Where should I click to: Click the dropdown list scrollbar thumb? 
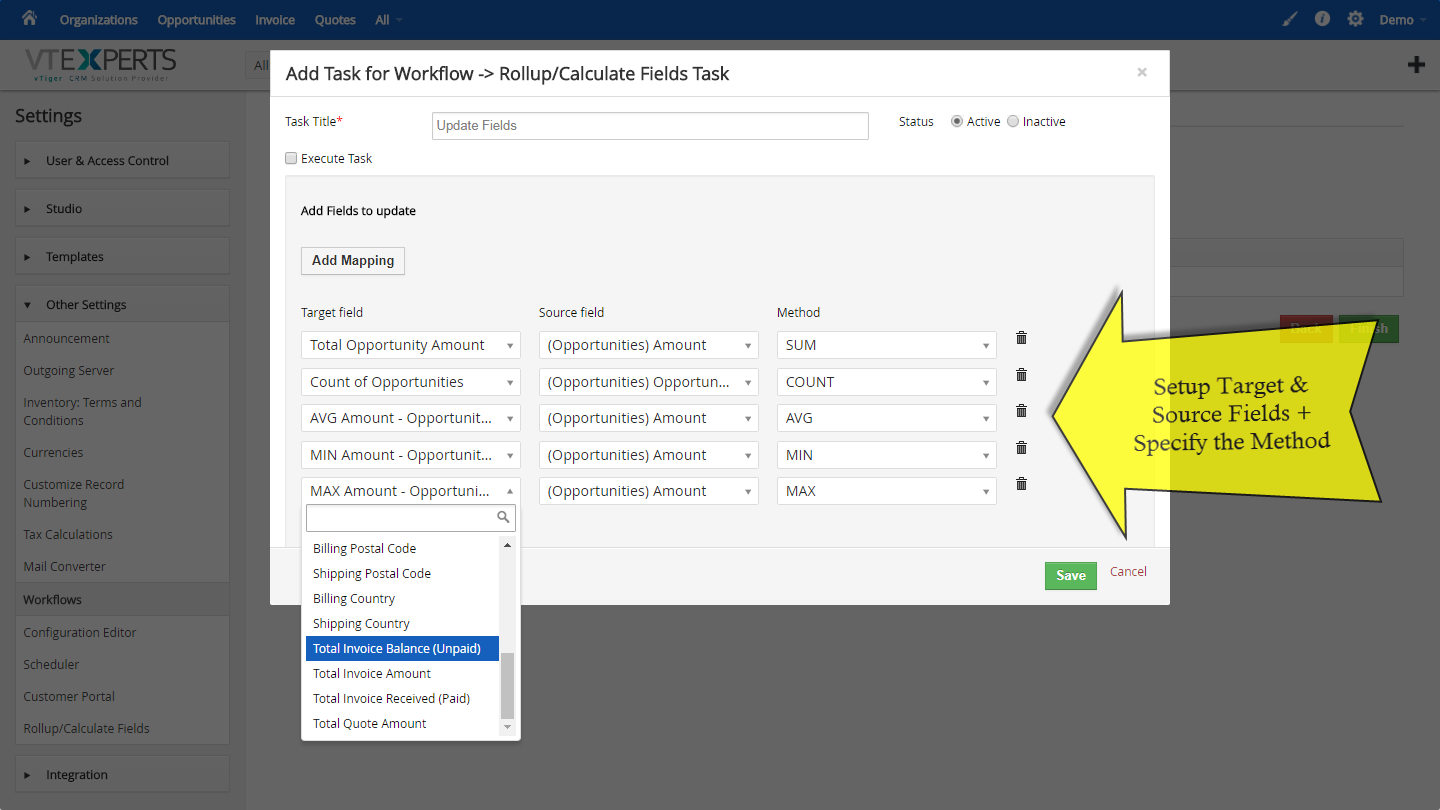click(x=507, y=685)
